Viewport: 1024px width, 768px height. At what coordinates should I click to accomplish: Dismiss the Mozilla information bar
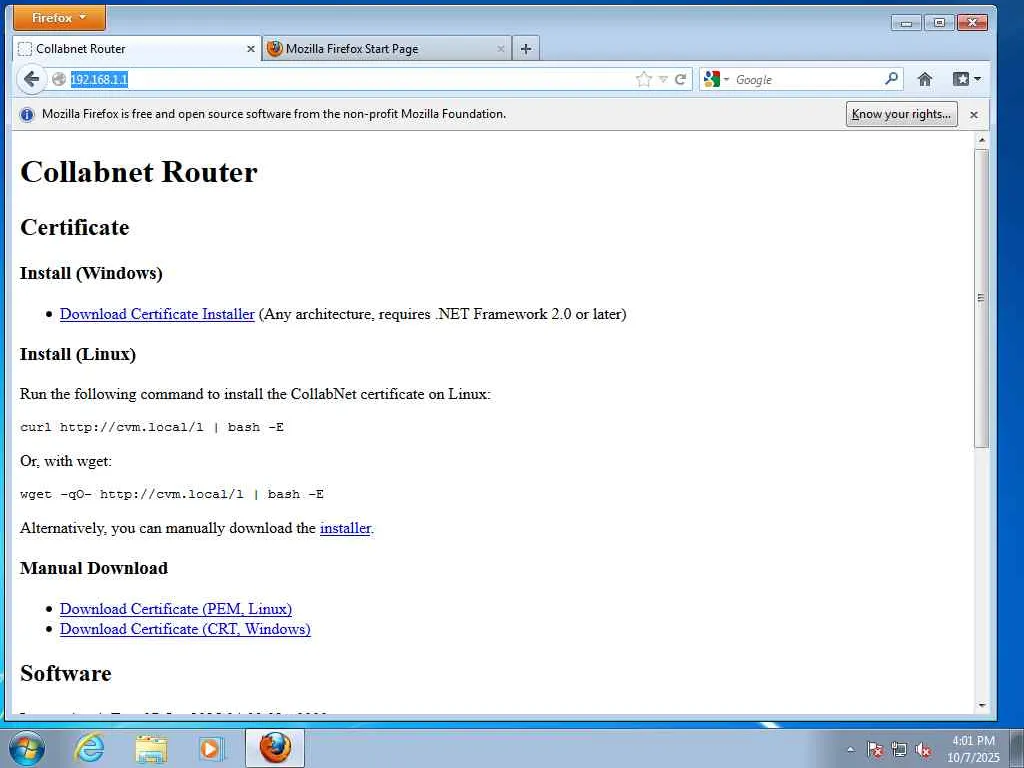coord(974,114)
